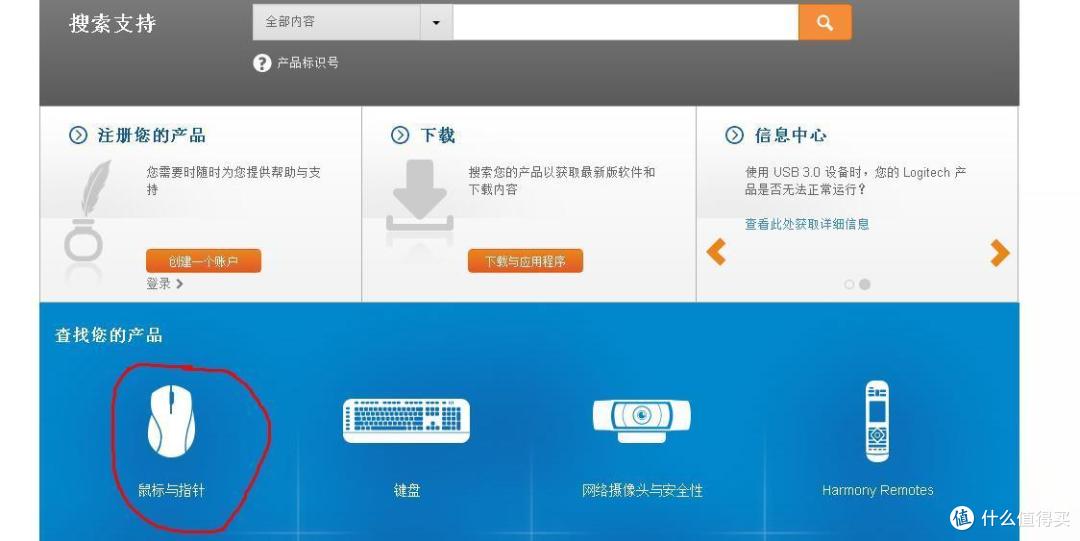Click the 搜索您的产品以获取最新版软件 description
Screen dimensions: 1080x541
tap(561, 181)
